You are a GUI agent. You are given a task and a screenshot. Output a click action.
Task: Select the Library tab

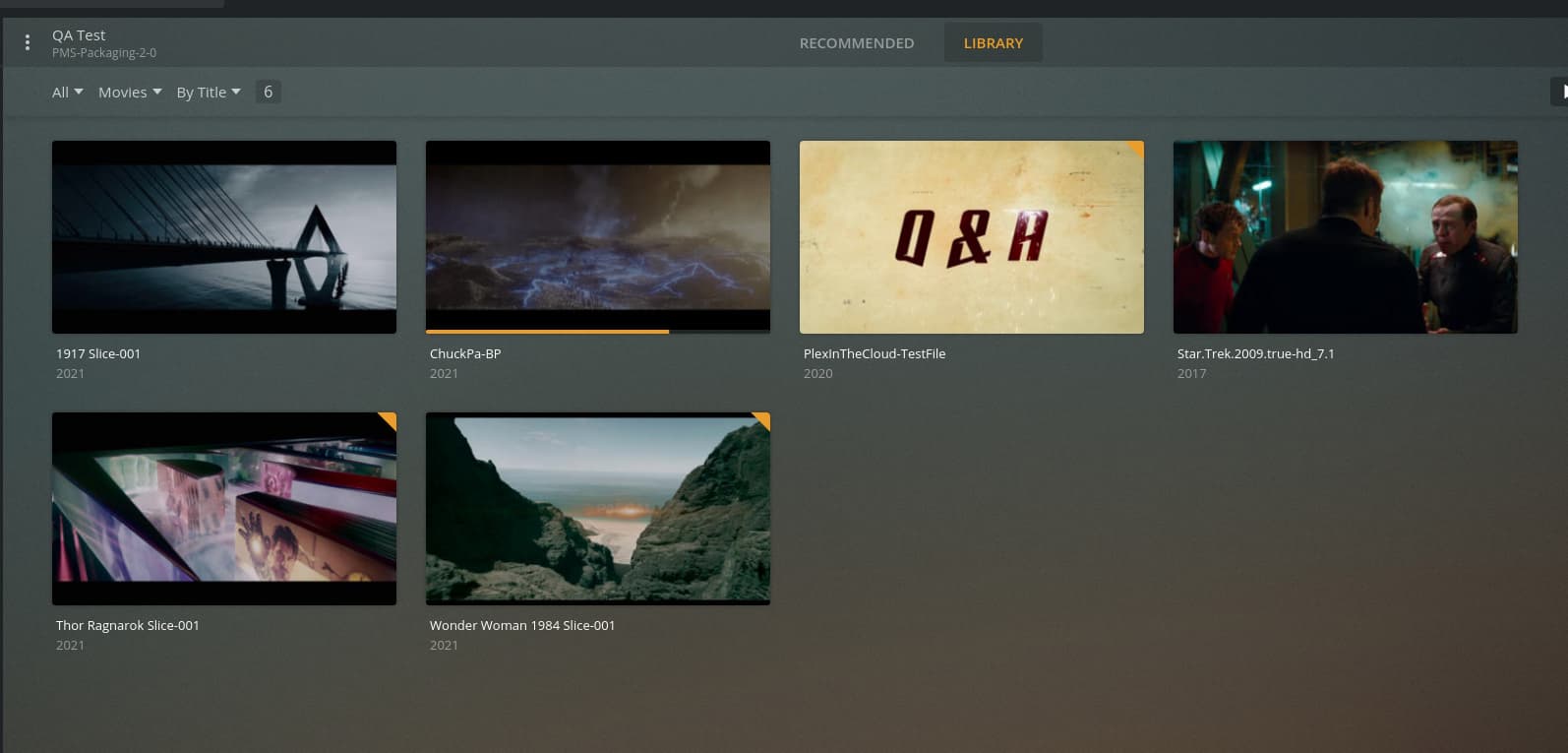(x=994, y=43)
